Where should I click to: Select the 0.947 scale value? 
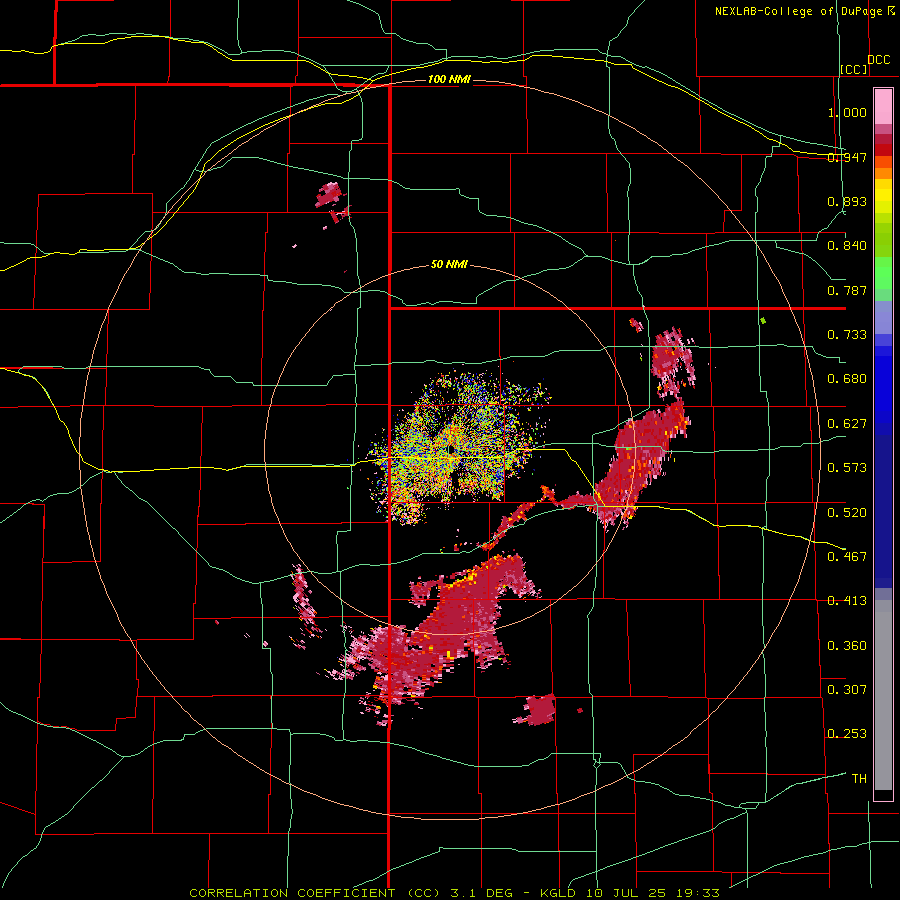coord(847,157)
